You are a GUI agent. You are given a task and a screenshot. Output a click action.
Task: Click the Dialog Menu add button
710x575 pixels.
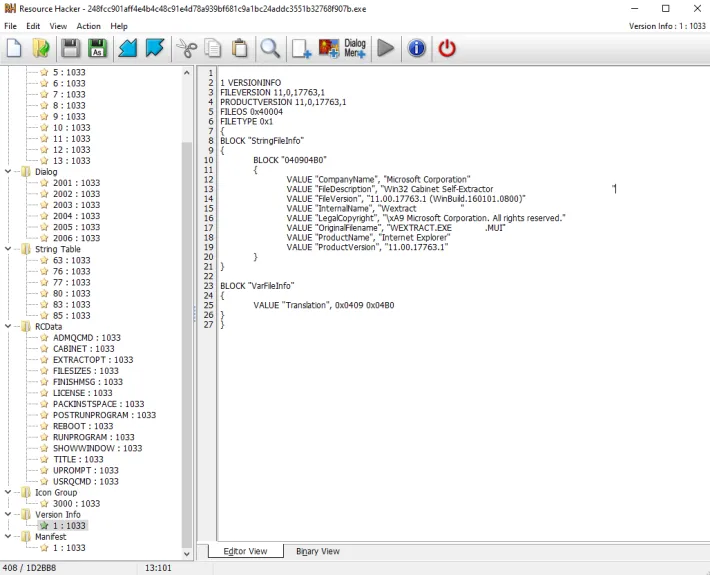tap(355, 48)
